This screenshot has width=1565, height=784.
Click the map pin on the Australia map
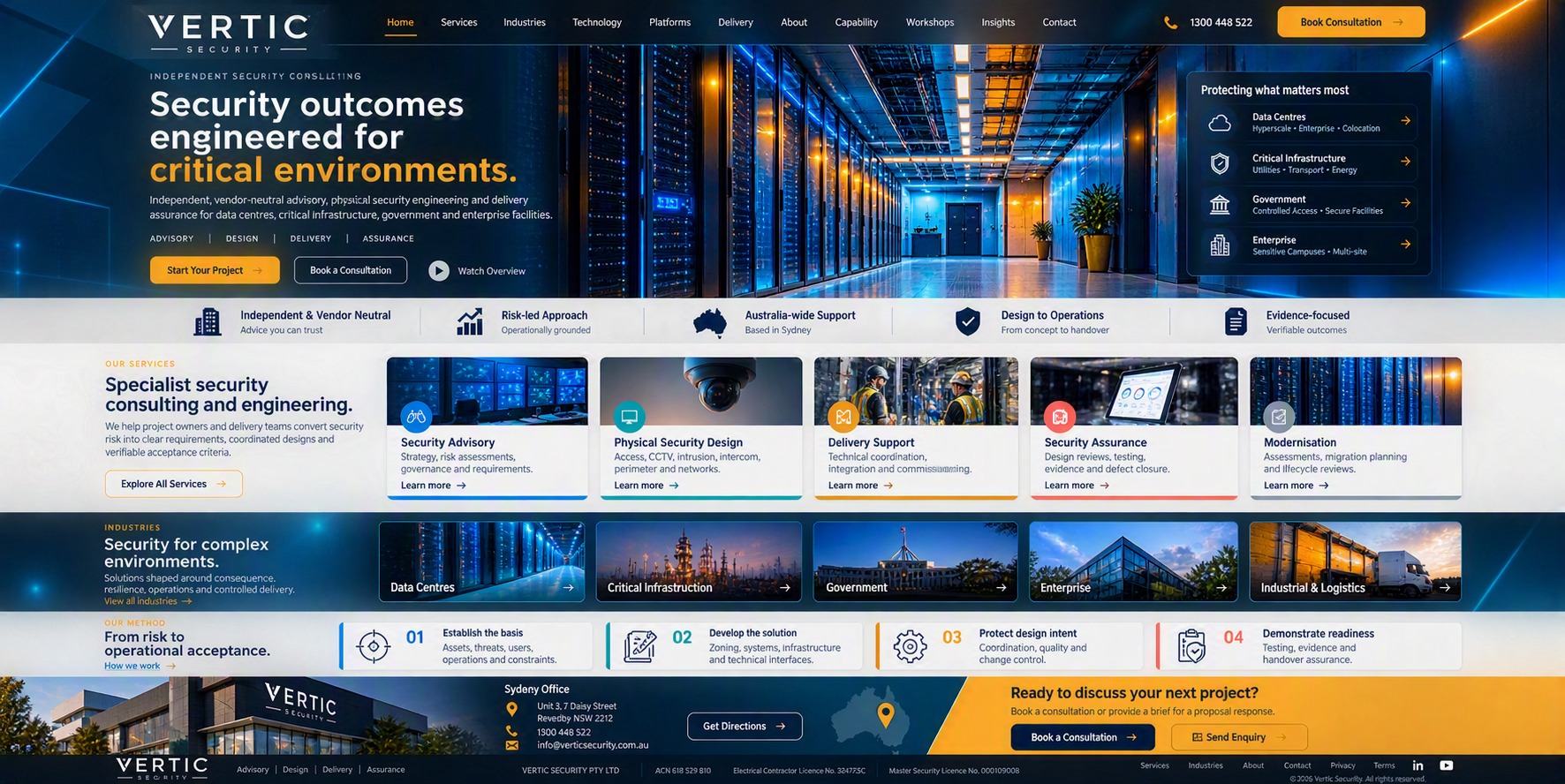(886, 714)
